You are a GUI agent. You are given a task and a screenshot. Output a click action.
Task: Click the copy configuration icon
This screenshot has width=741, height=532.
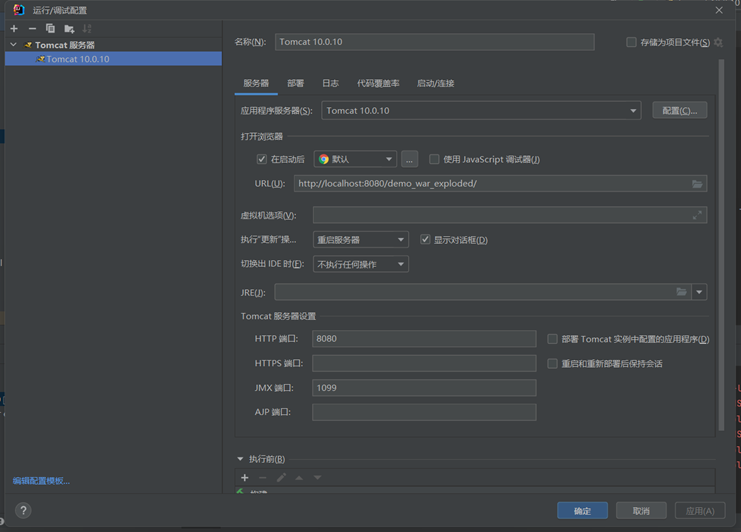50,29
